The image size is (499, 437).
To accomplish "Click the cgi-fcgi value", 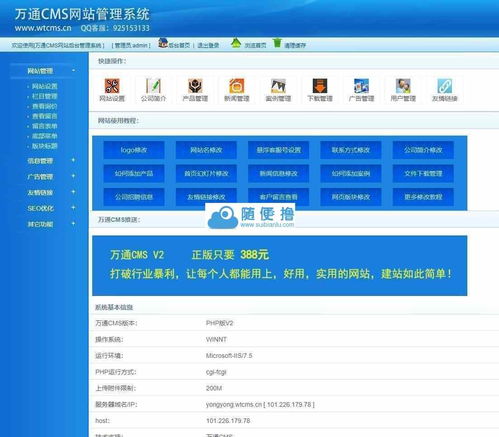I will click(216, 372).
